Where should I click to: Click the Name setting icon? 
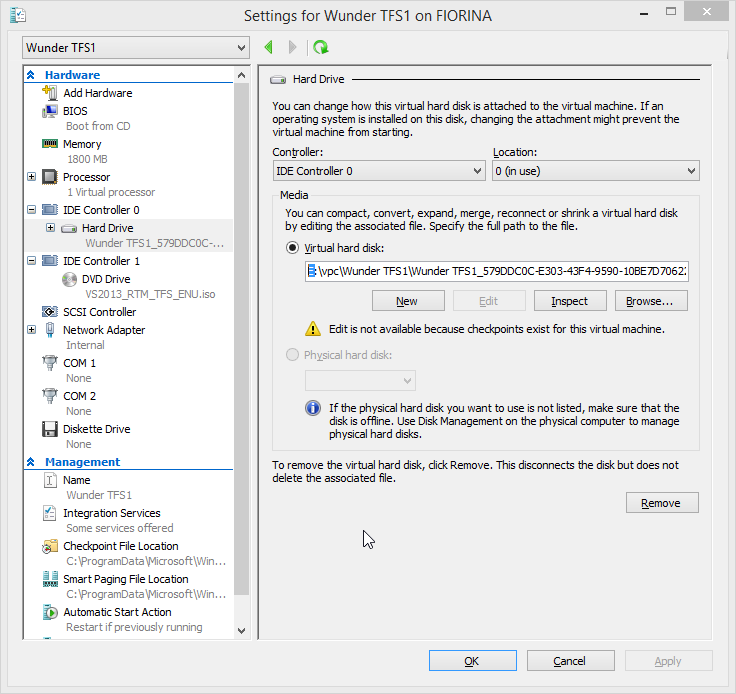click(50, 480)
